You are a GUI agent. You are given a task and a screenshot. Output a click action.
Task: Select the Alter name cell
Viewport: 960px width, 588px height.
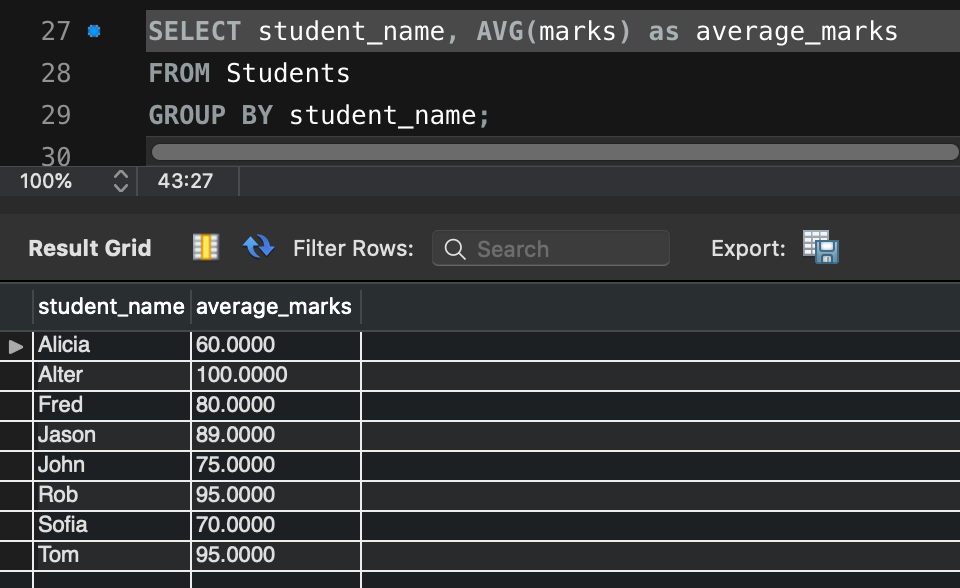(x=111, y=375)
